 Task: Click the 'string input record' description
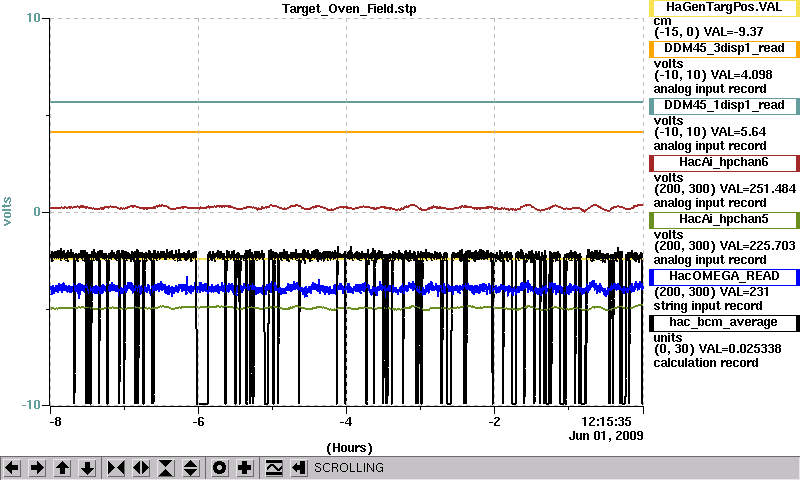[x=708, y=306]
